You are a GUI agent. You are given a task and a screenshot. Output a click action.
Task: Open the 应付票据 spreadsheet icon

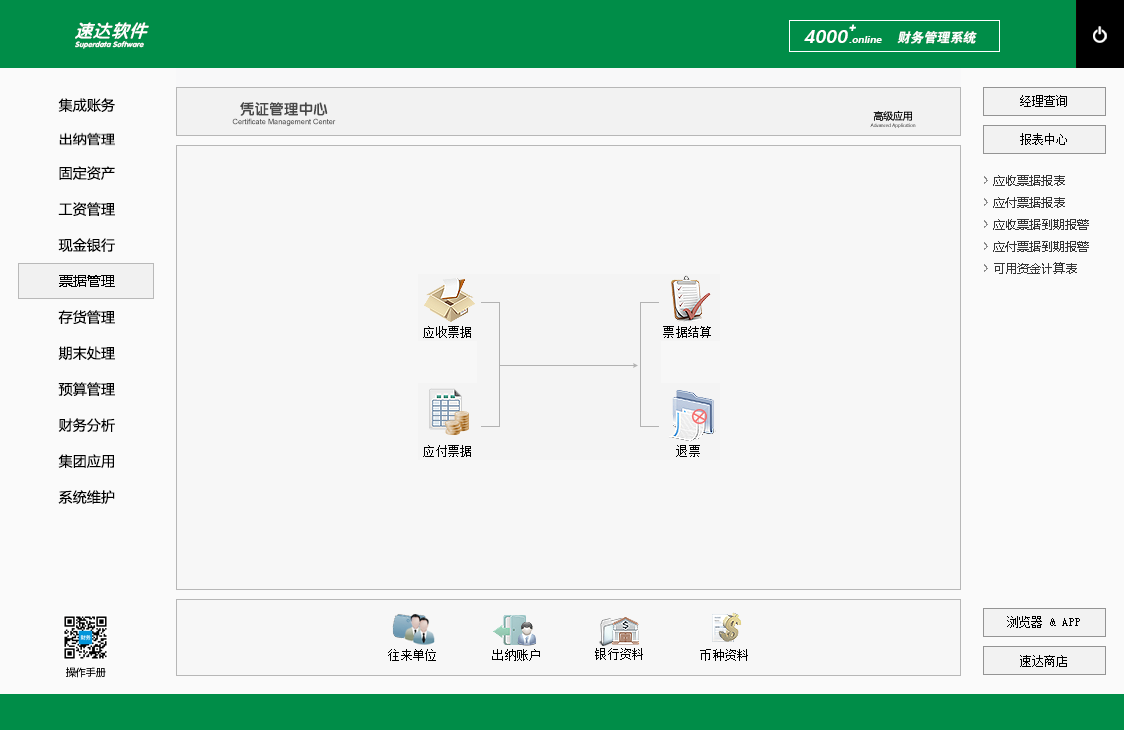click(x=447, y=410)
